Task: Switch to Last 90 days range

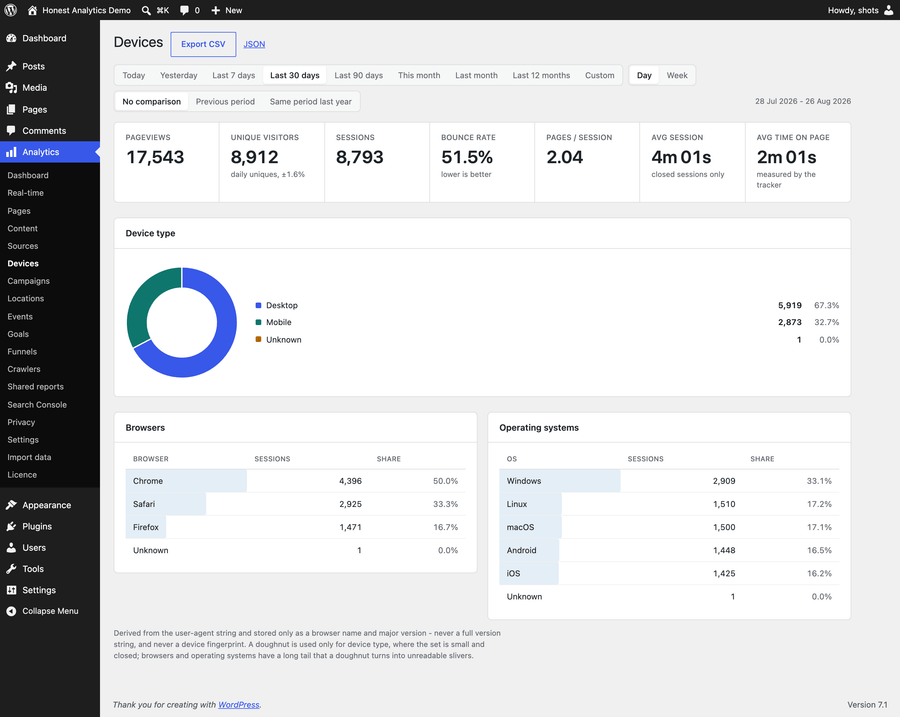Action: coord(359,75)
